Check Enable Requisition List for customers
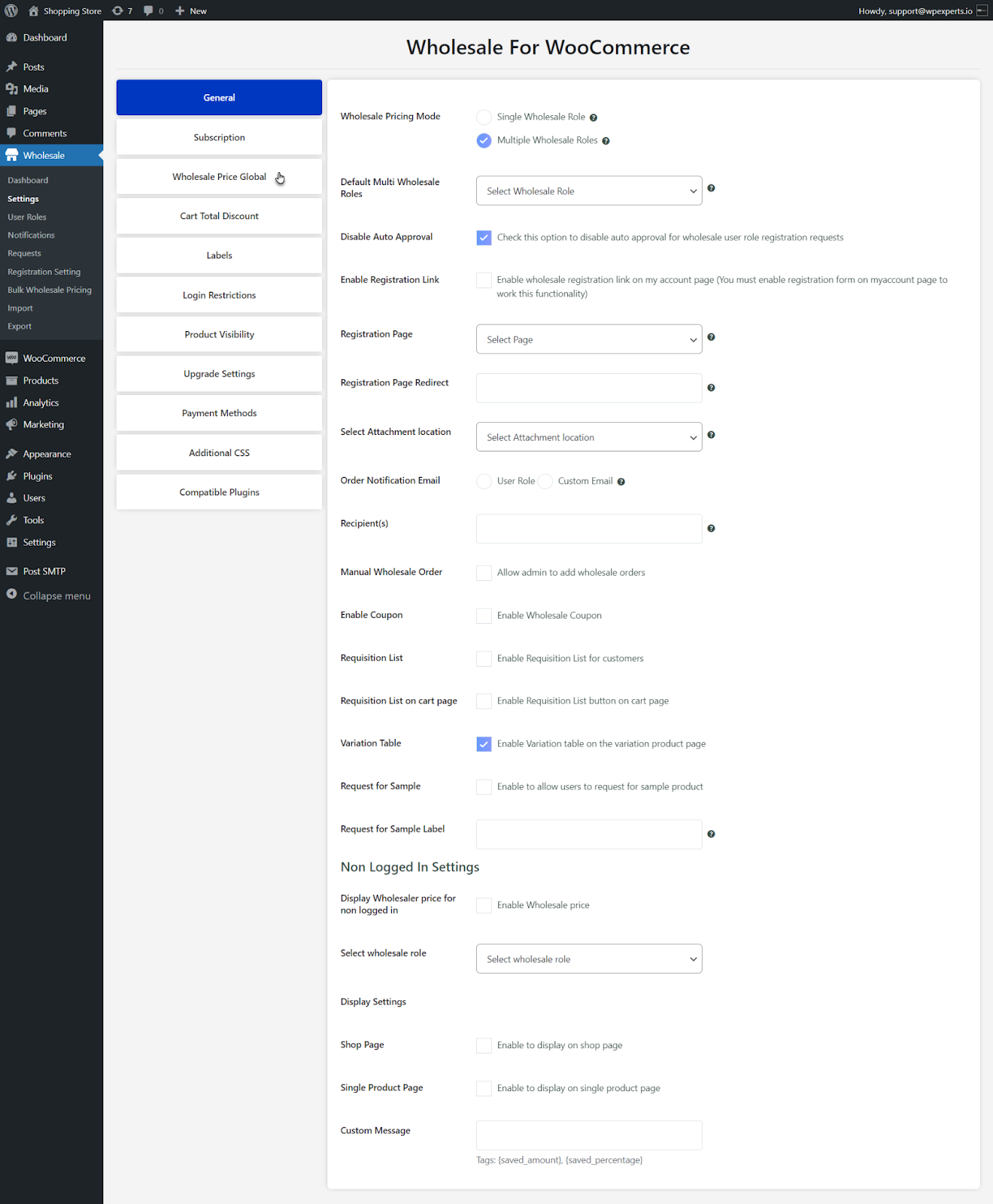Viewport: 993px width, 1204px height. 484,658
